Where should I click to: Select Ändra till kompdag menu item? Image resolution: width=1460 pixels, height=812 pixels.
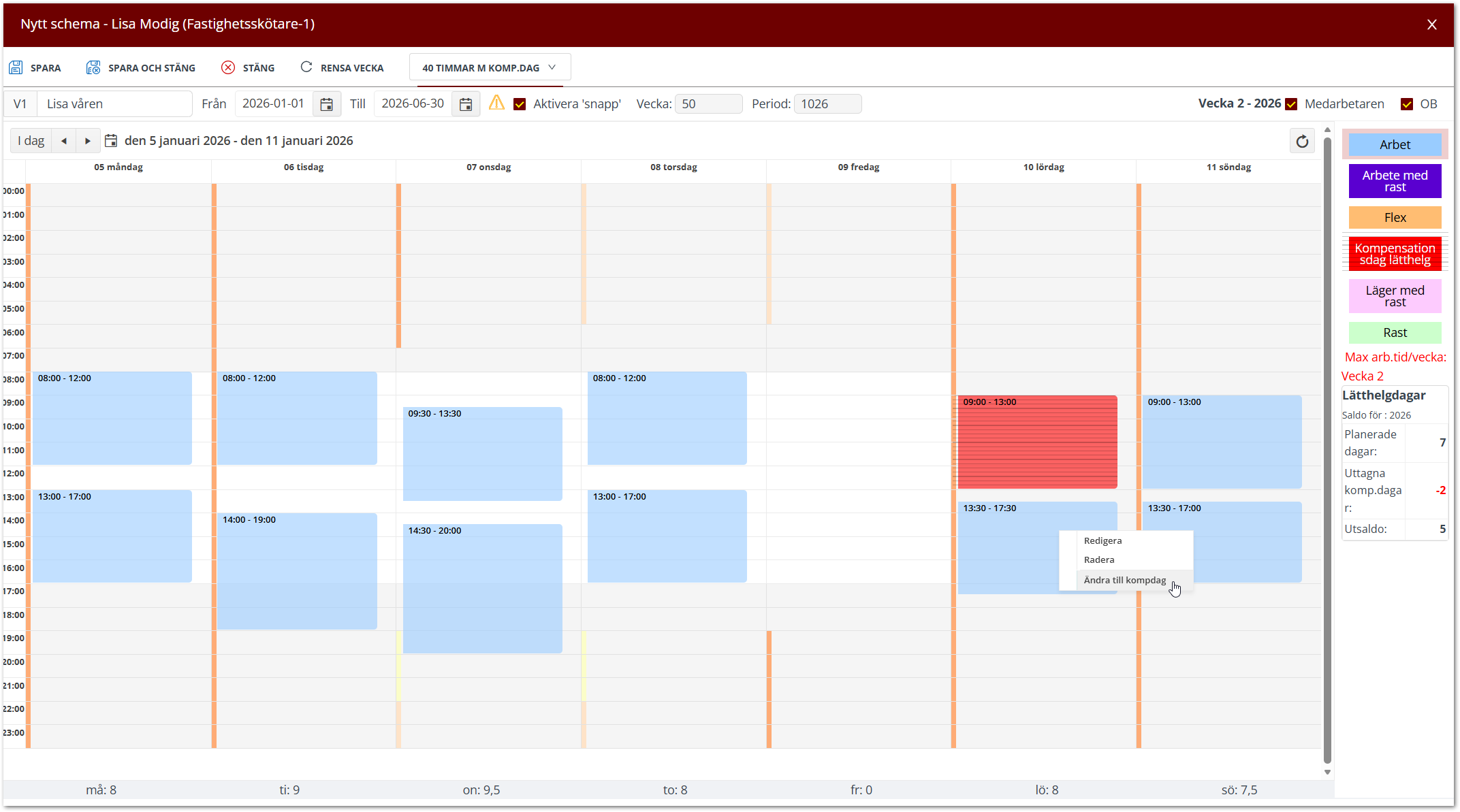(1124, 580)
